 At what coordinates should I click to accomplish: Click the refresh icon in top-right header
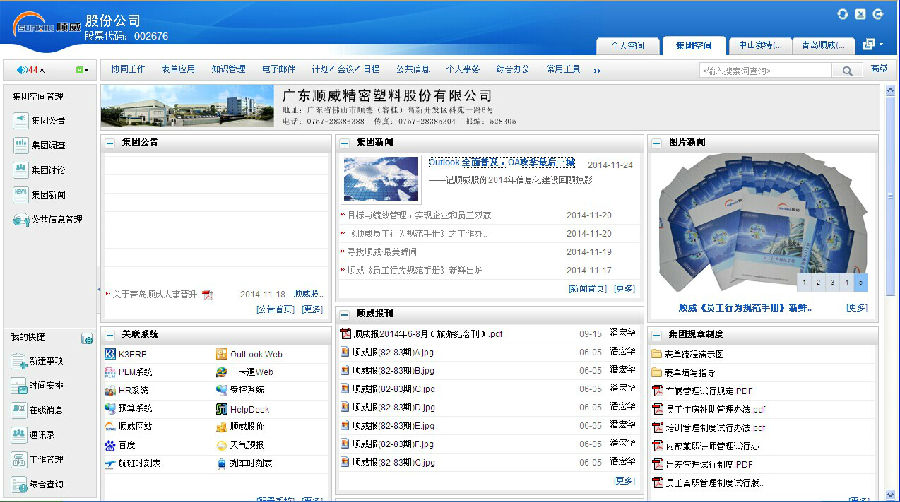coord(860,14)
